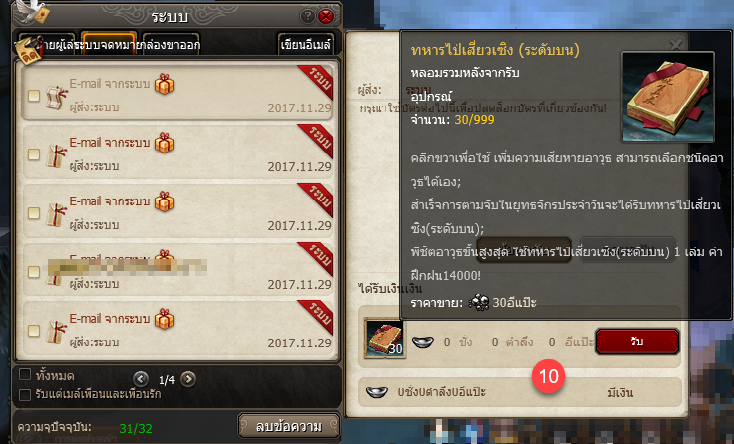This screenshot has width=734, height=444.
Task: Click the silver ingot icon beside attachment
Action: click(x=422, y=342)
